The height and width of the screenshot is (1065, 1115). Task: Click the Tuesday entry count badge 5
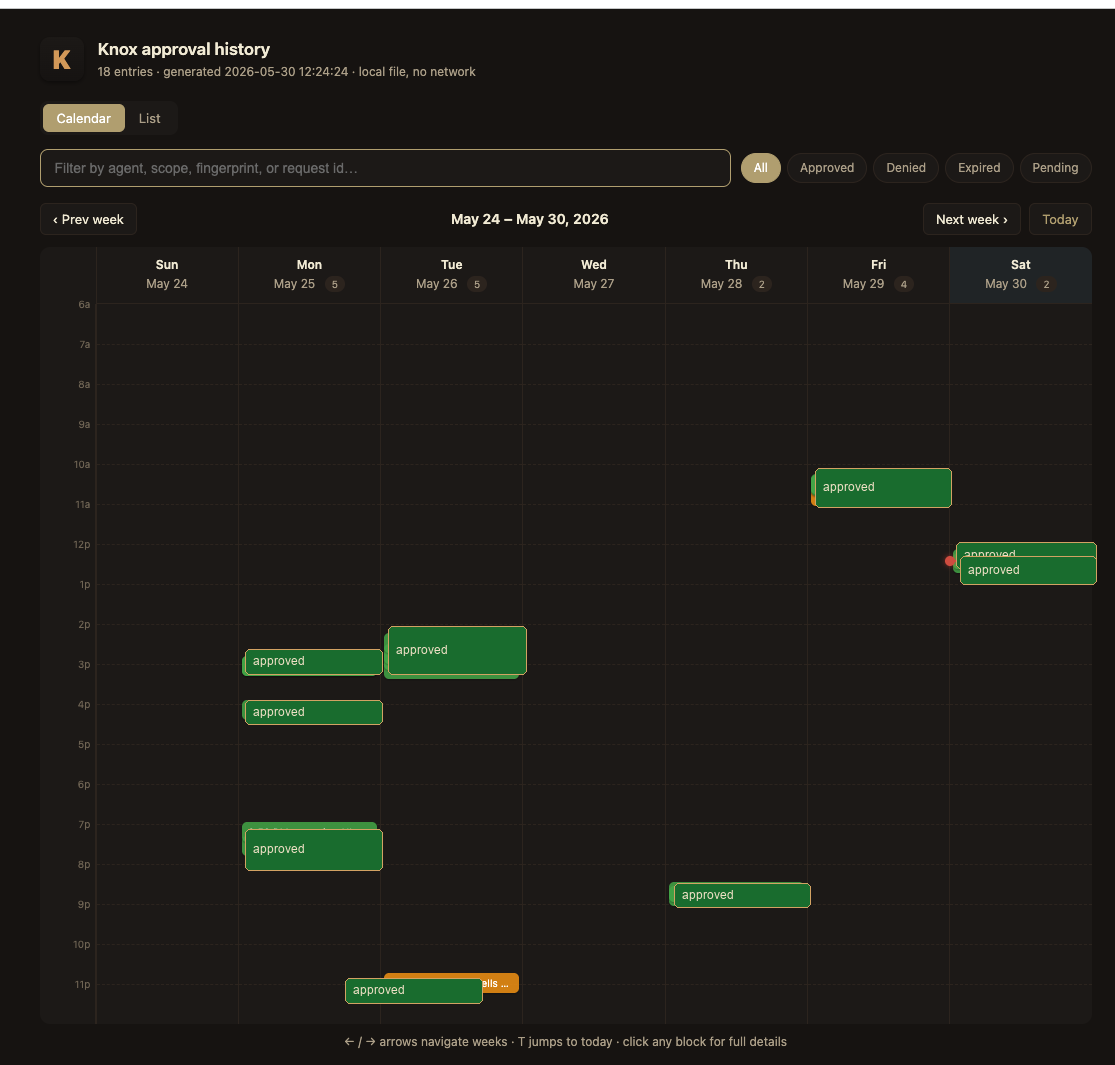pyautogui.click(x=477, y=284)
